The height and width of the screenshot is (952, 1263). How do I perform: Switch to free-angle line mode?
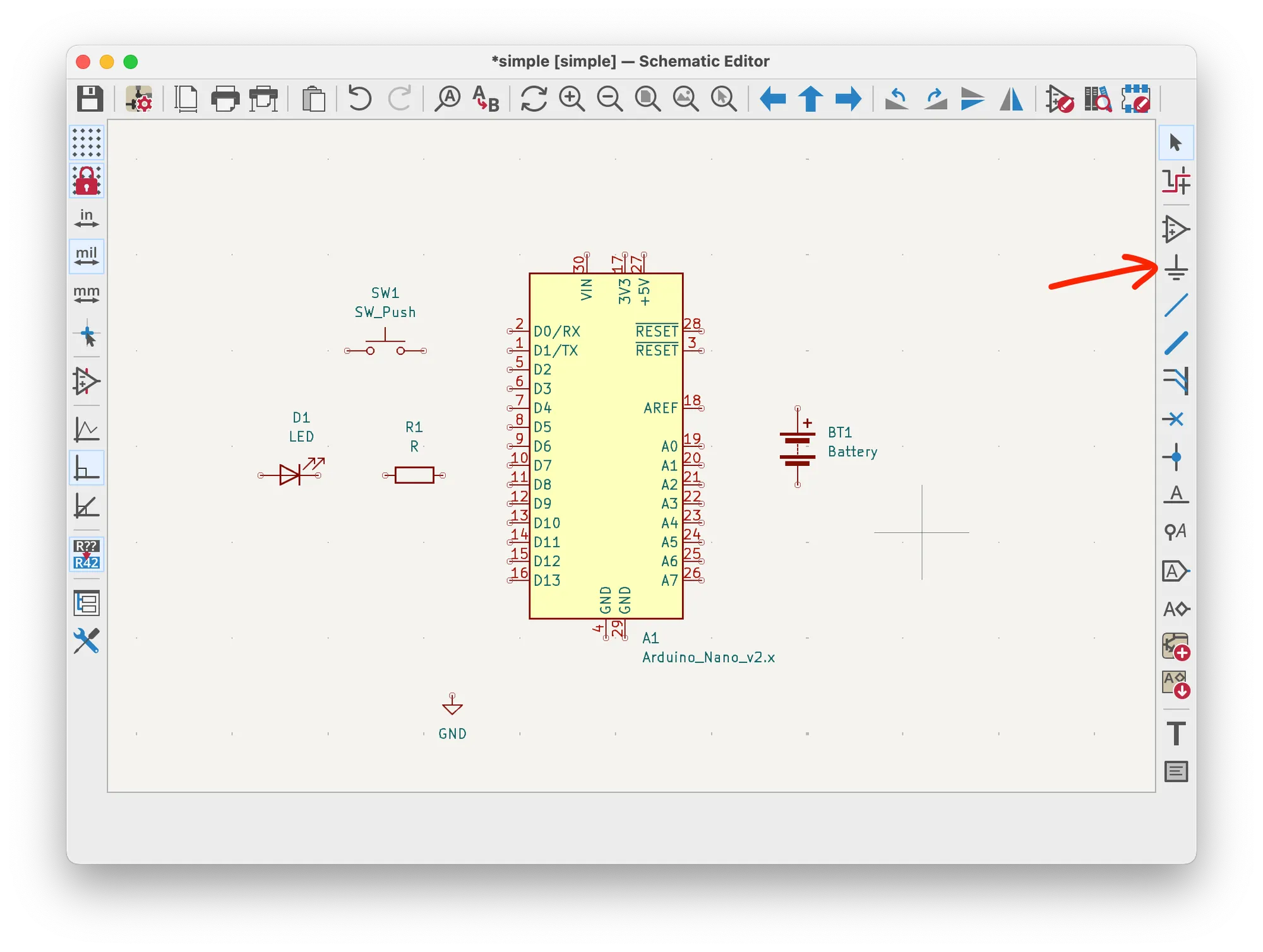87,430
